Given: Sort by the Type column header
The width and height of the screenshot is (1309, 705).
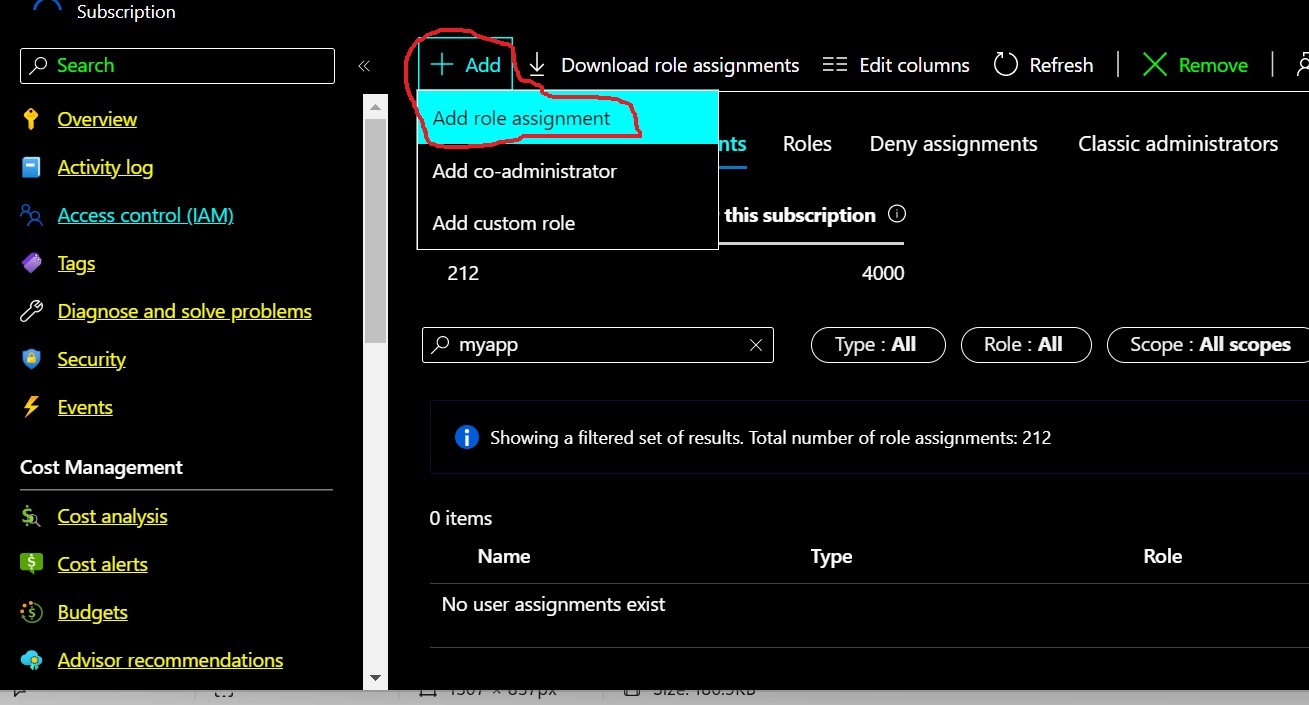Looking at the screenshot, I should 831,557.
